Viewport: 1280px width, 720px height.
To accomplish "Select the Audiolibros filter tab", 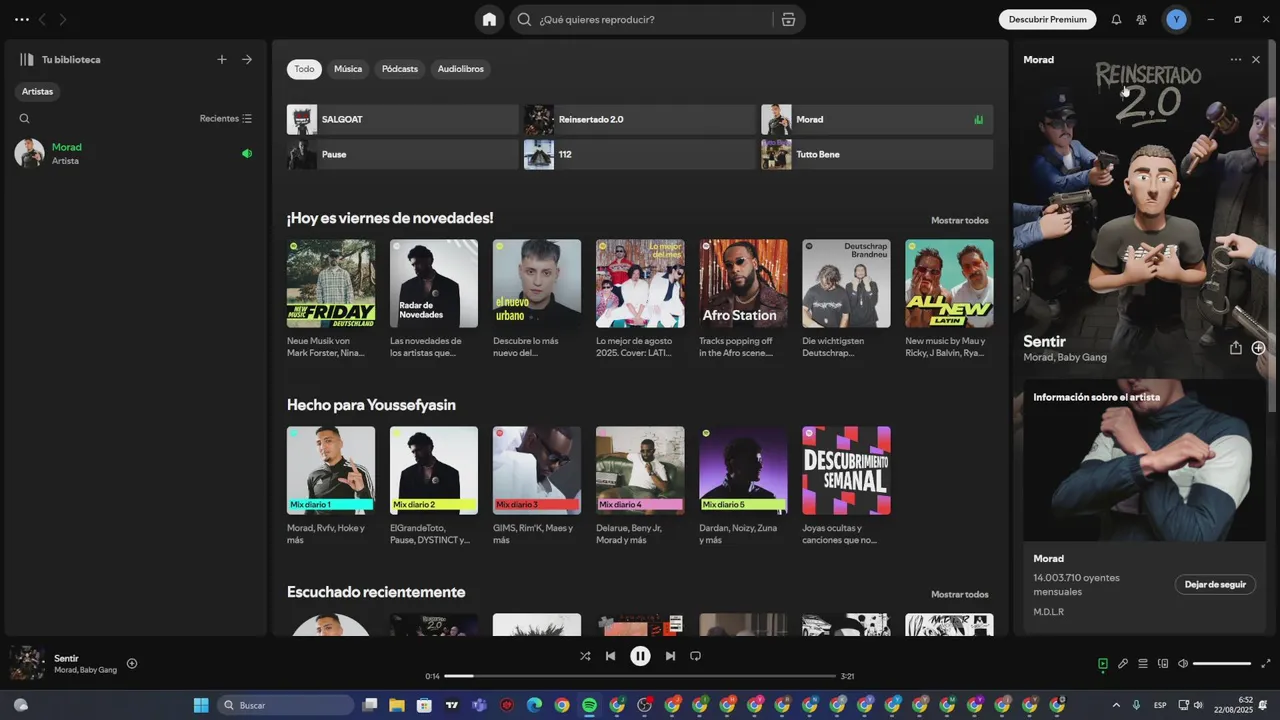I will pyautogui.click(x=461, y=69).
